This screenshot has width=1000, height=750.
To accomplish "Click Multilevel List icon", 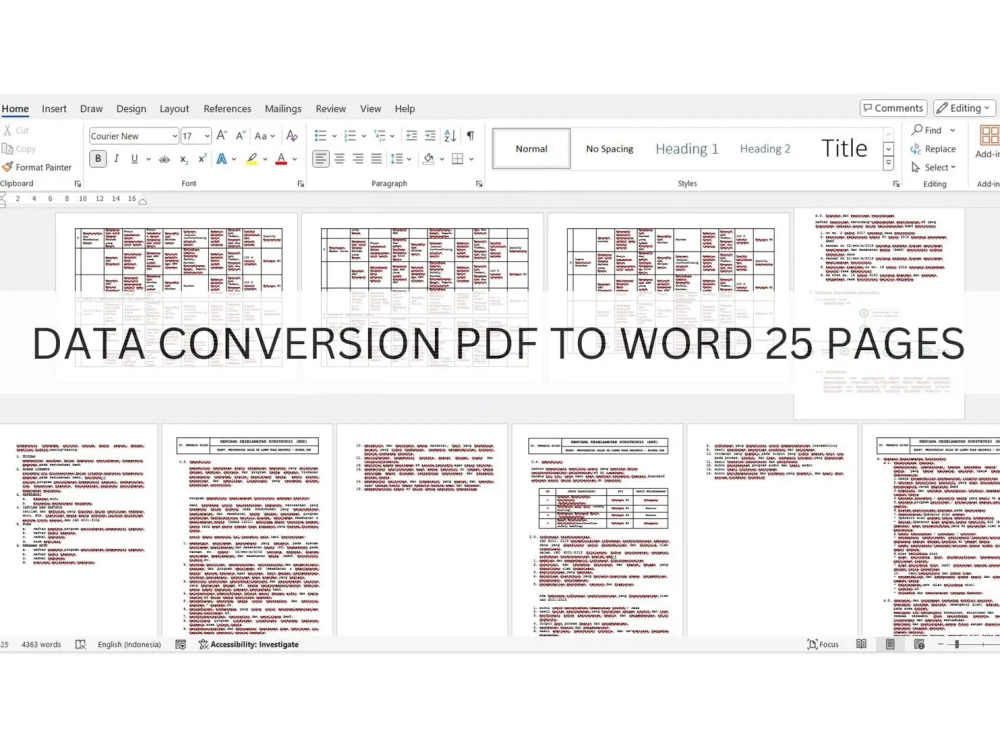I will point(379,135).
